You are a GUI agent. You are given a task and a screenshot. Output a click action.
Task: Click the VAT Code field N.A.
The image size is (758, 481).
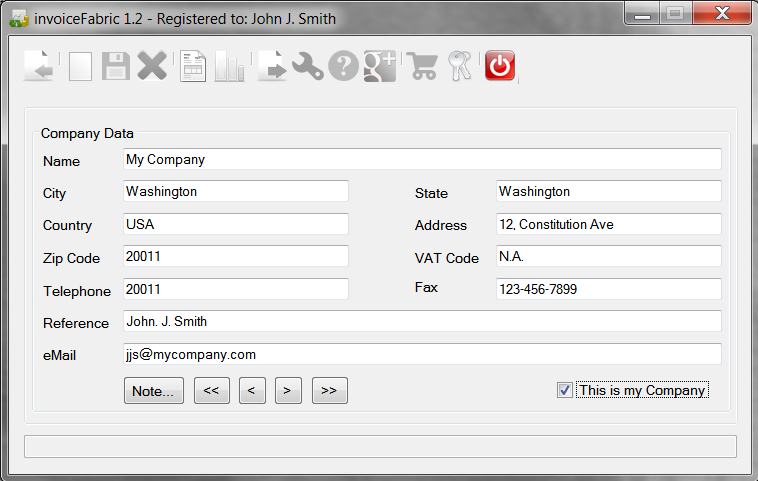click(609, 256)
